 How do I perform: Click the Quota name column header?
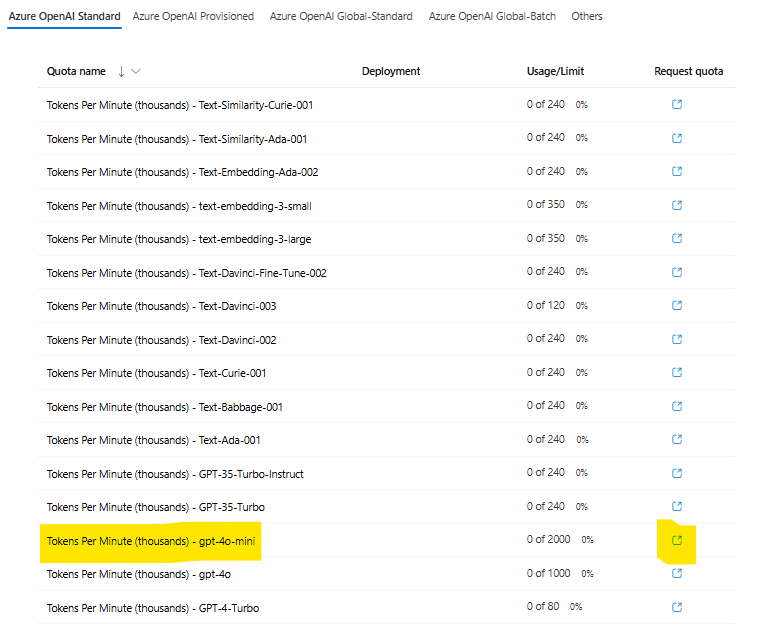click(x=76, y=71)
